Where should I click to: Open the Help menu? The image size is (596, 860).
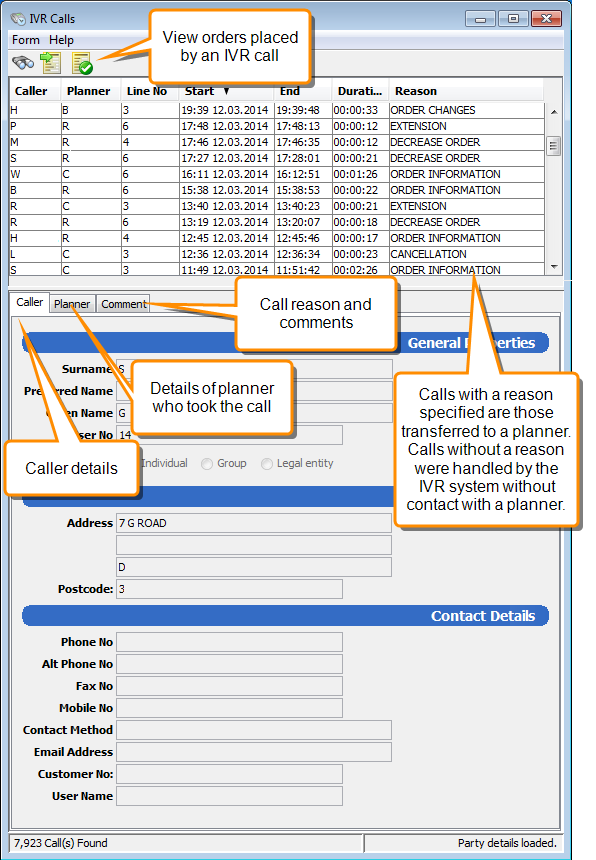pos(61,40)
